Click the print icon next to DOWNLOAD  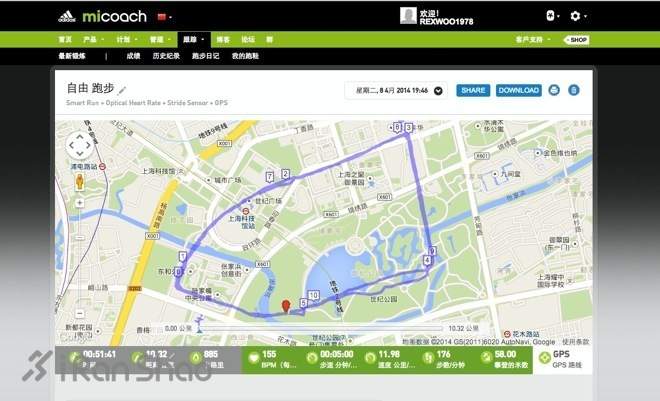coord(554,90)
